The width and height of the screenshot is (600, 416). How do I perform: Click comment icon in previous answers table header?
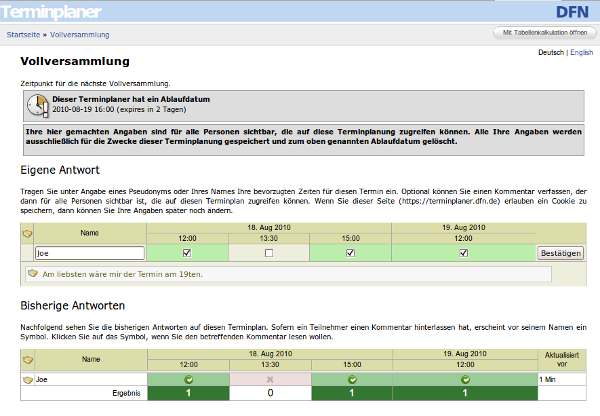[28, 357]
